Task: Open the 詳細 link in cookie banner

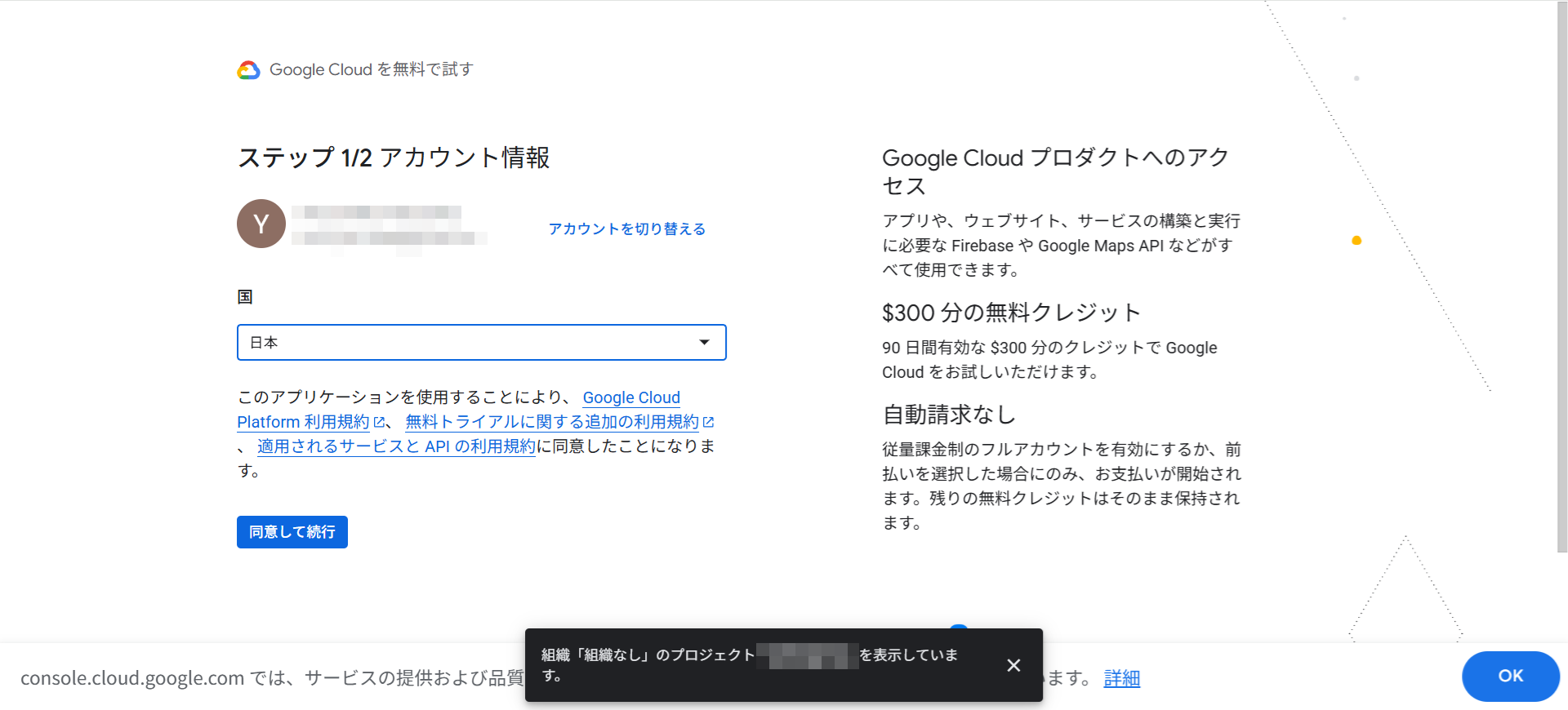Action: coord(1121,678)
